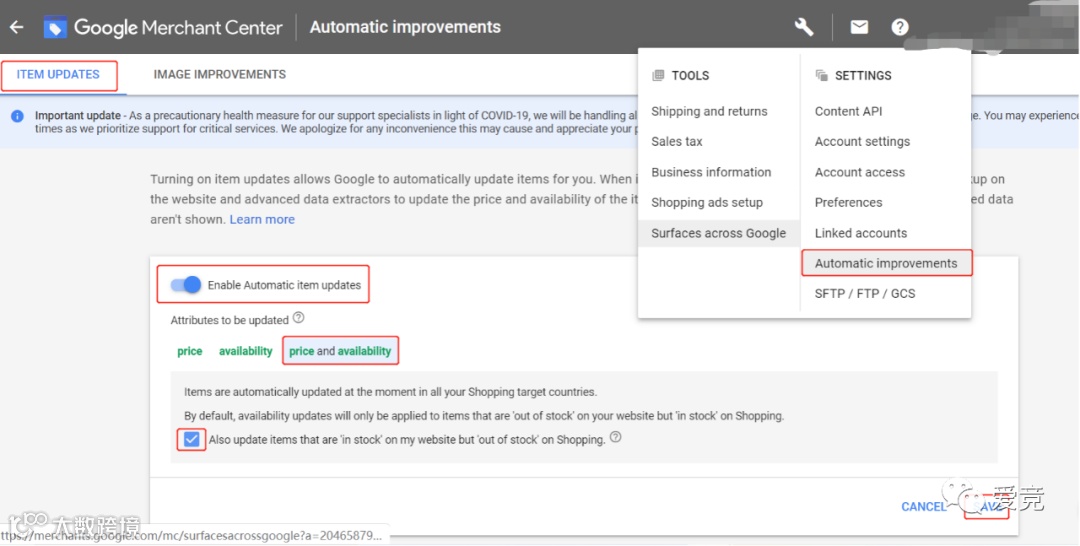Click the 'Important update' bold text

[x=78, y=116]
